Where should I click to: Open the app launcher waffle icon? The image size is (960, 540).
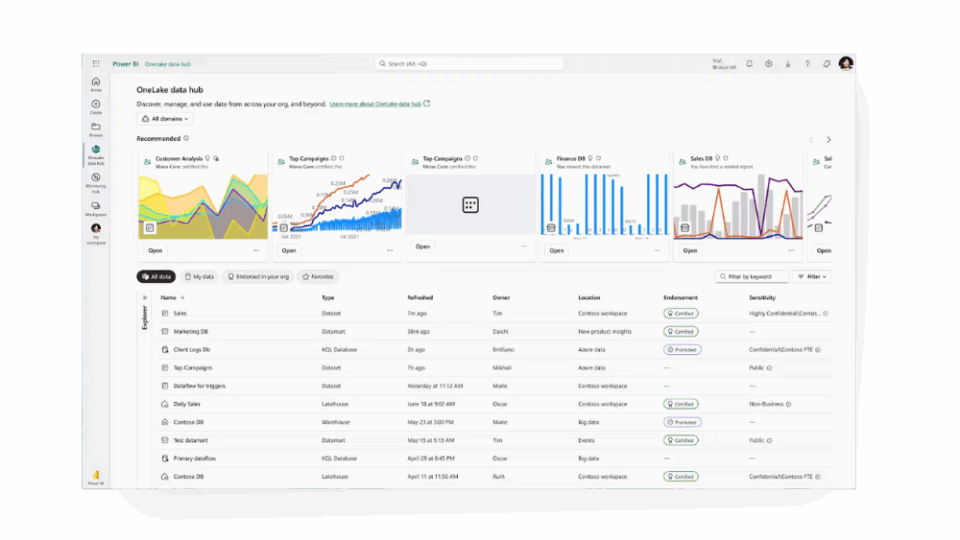click(x=96, y=63)
